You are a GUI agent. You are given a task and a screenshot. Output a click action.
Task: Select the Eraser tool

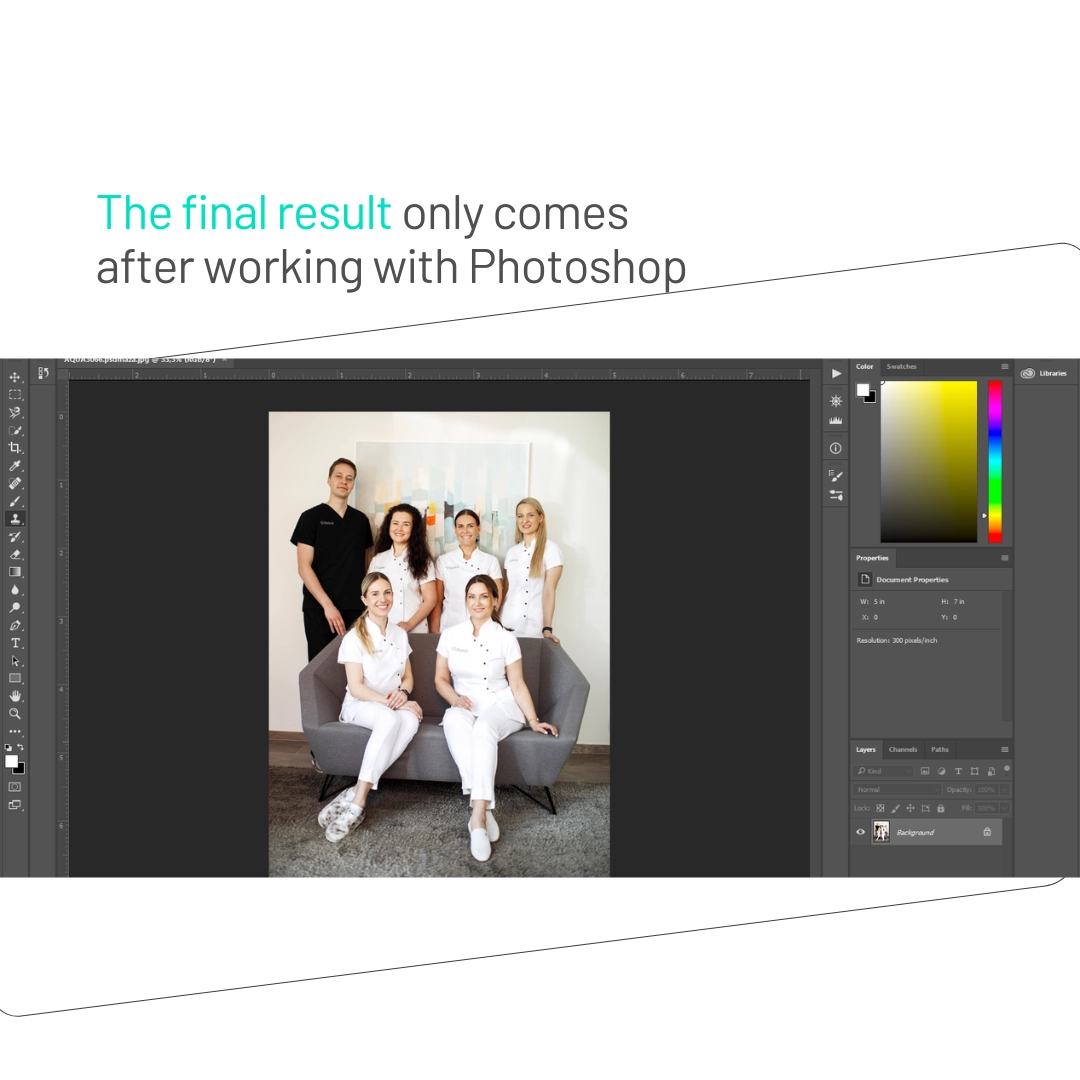pos(14,554)
